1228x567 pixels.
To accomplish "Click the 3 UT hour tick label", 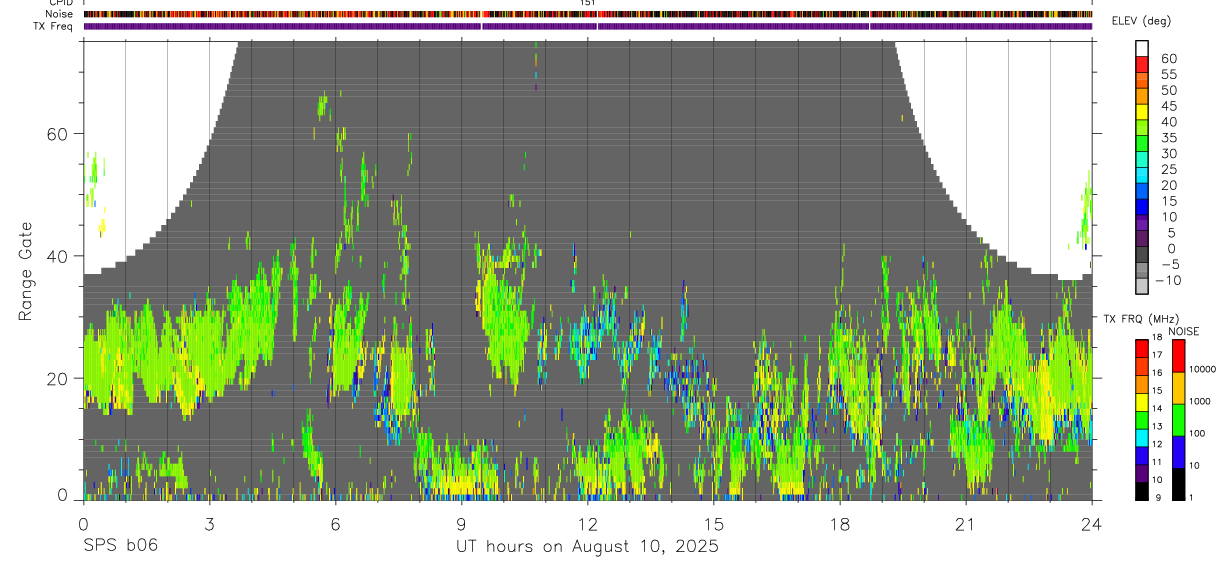I will (209, 525).
